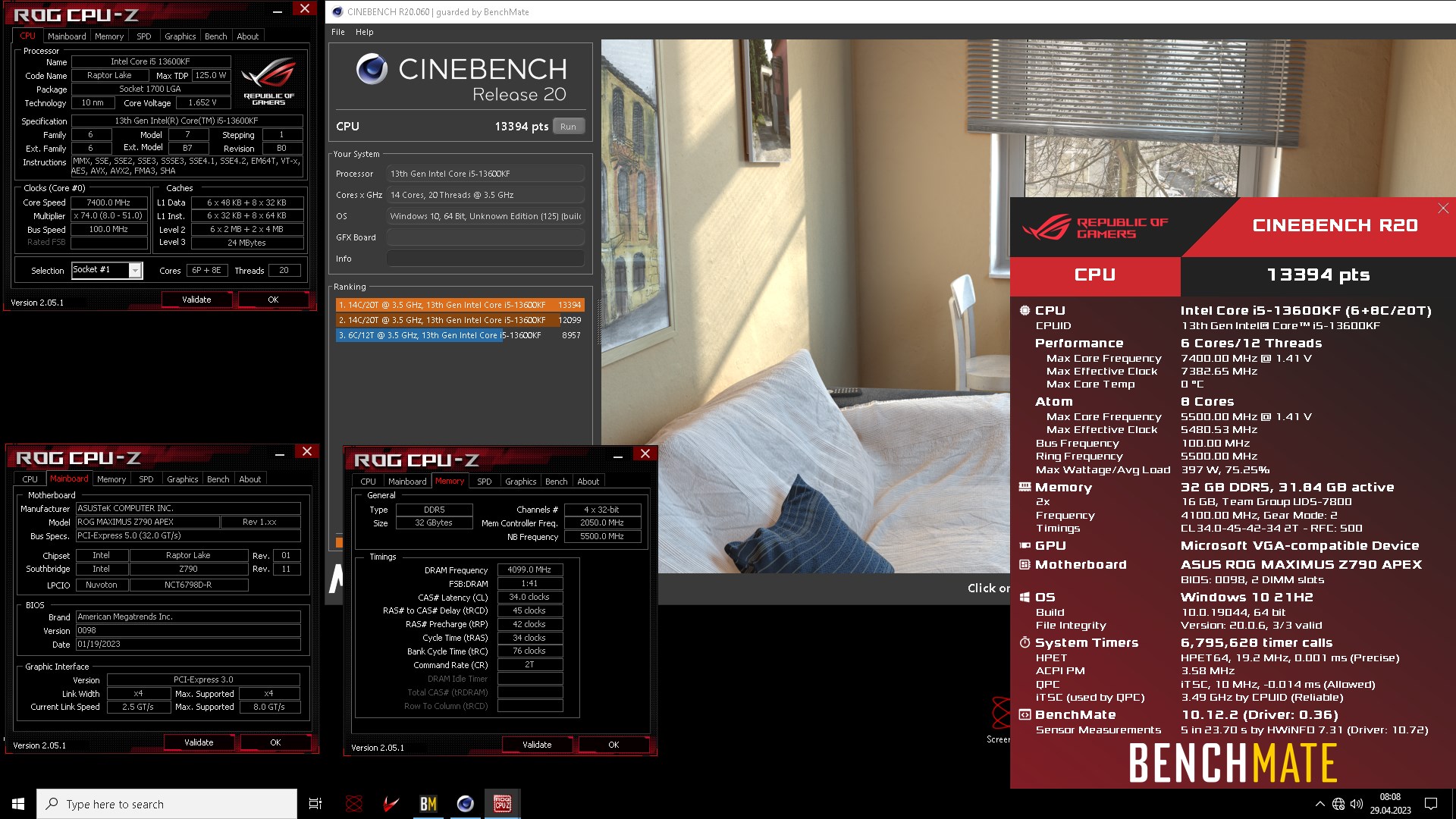The width and height of the screenshot is (1456, 819).
Task: Open SPD tab in the Timings CPU-Z window
Action: 485,482
